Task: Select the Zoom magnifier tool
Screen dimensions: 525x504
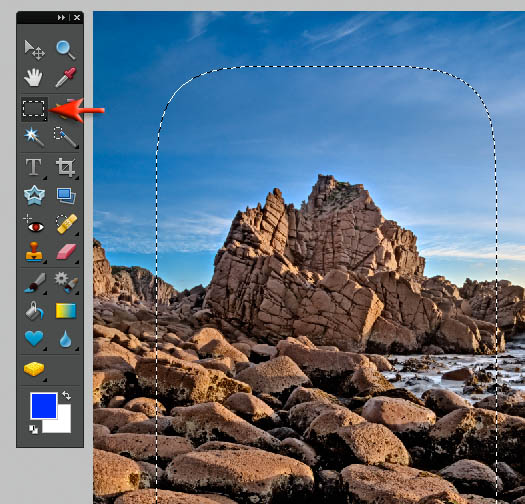Action: coord(65,50)
